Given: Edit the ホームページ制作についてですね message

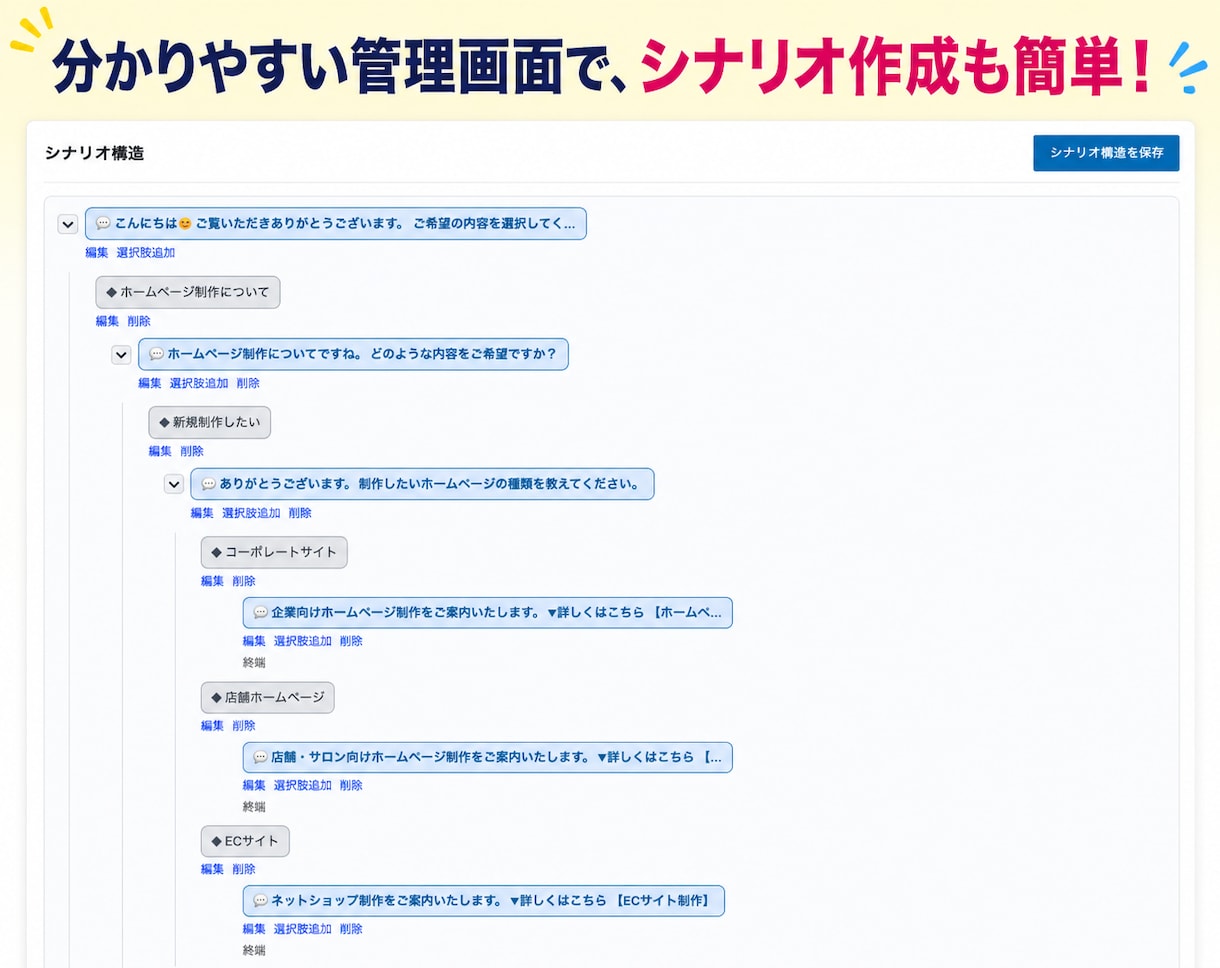Looking at the screenshot, I should click(x=150, y=383).
